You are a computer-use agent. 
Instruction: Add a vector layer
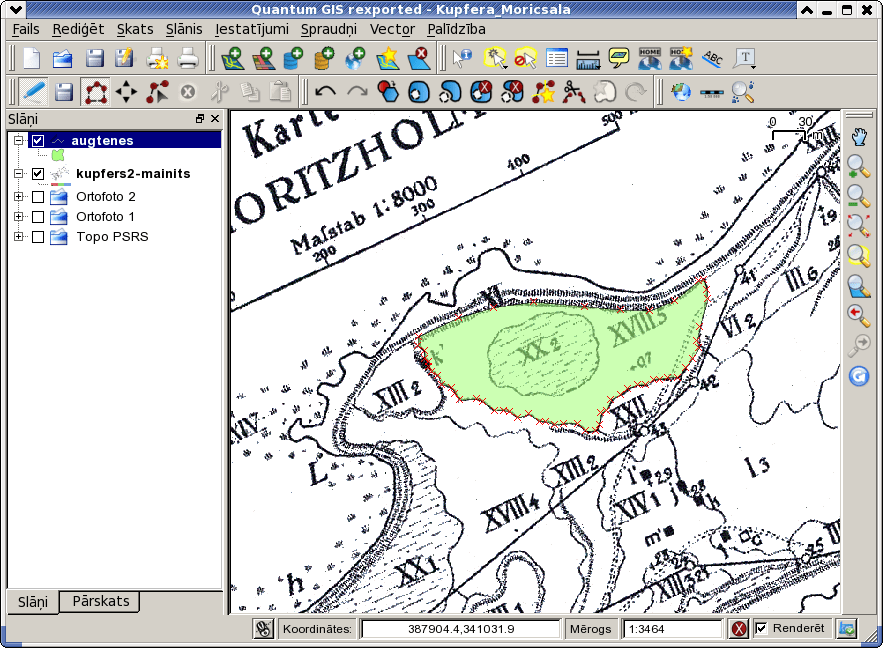coord(233,59)
